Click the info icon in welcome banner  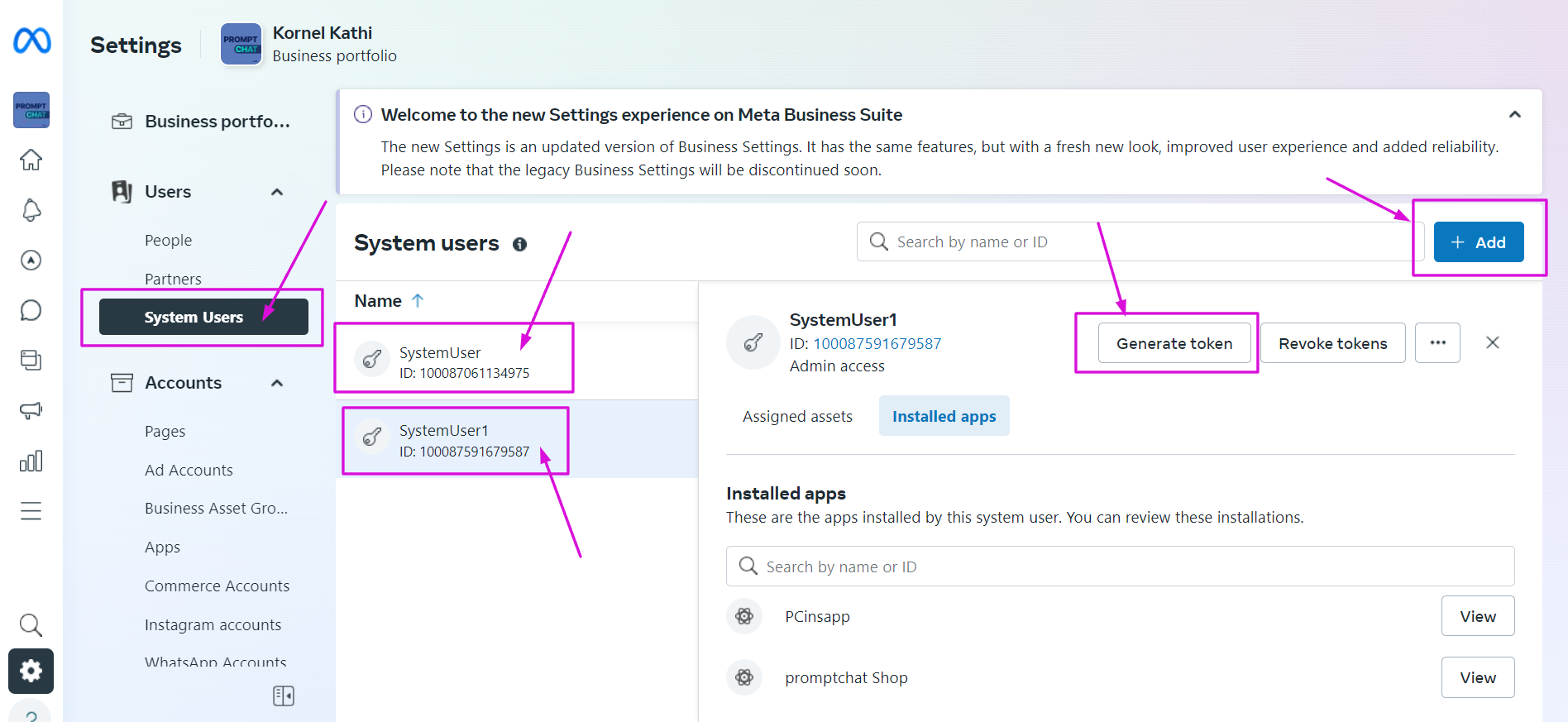pos(363,114)
